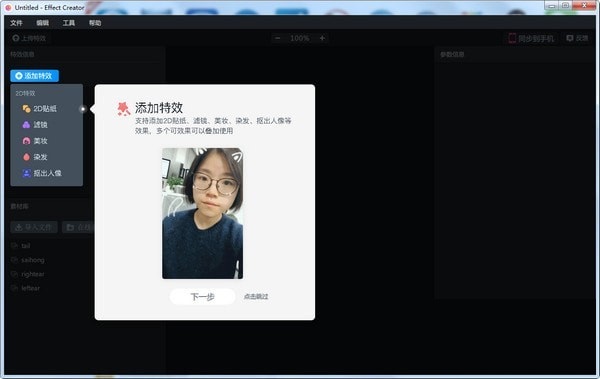
Task: Skip the tutorial via 点击跳过
Action: pos(256,297)
